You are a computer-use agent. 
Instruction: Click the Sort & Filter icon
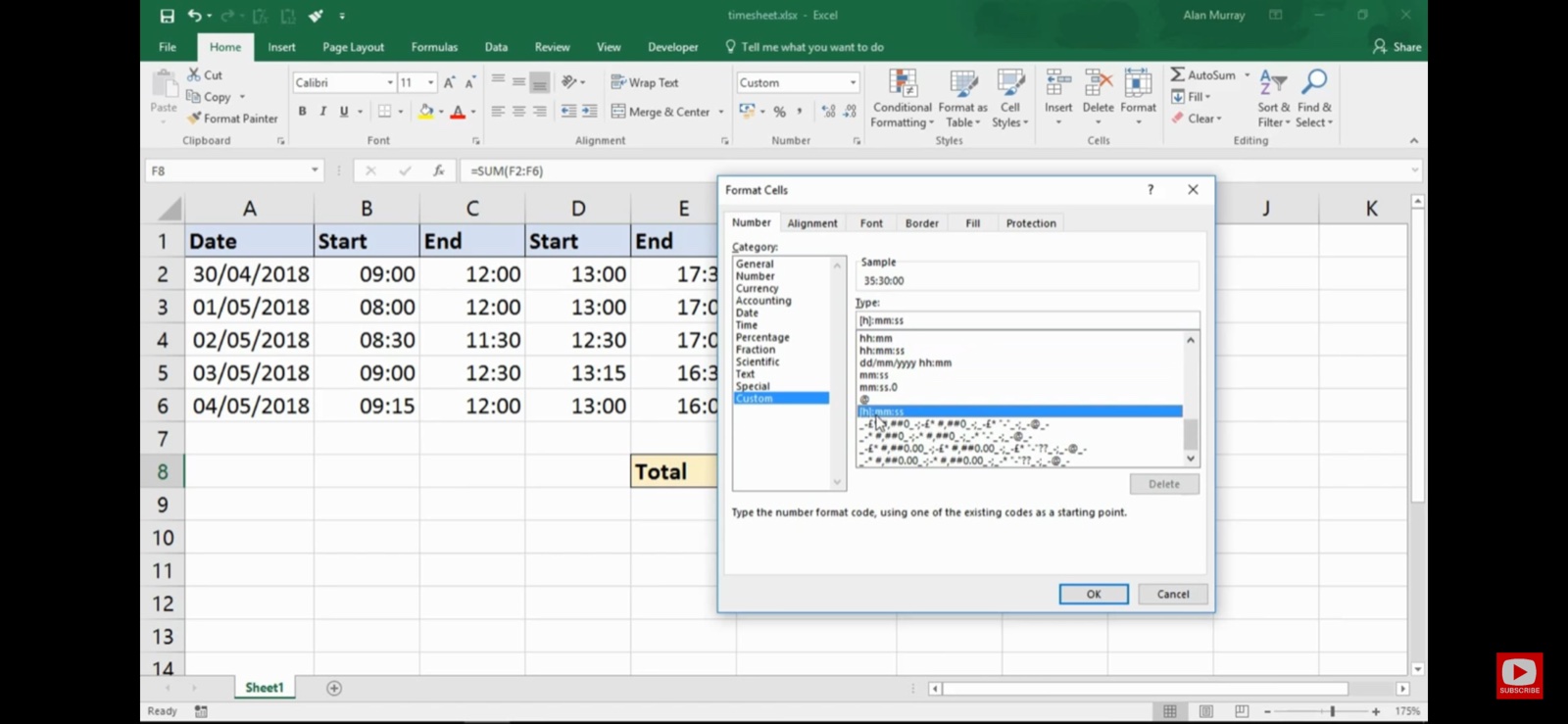coord(1272,84)
